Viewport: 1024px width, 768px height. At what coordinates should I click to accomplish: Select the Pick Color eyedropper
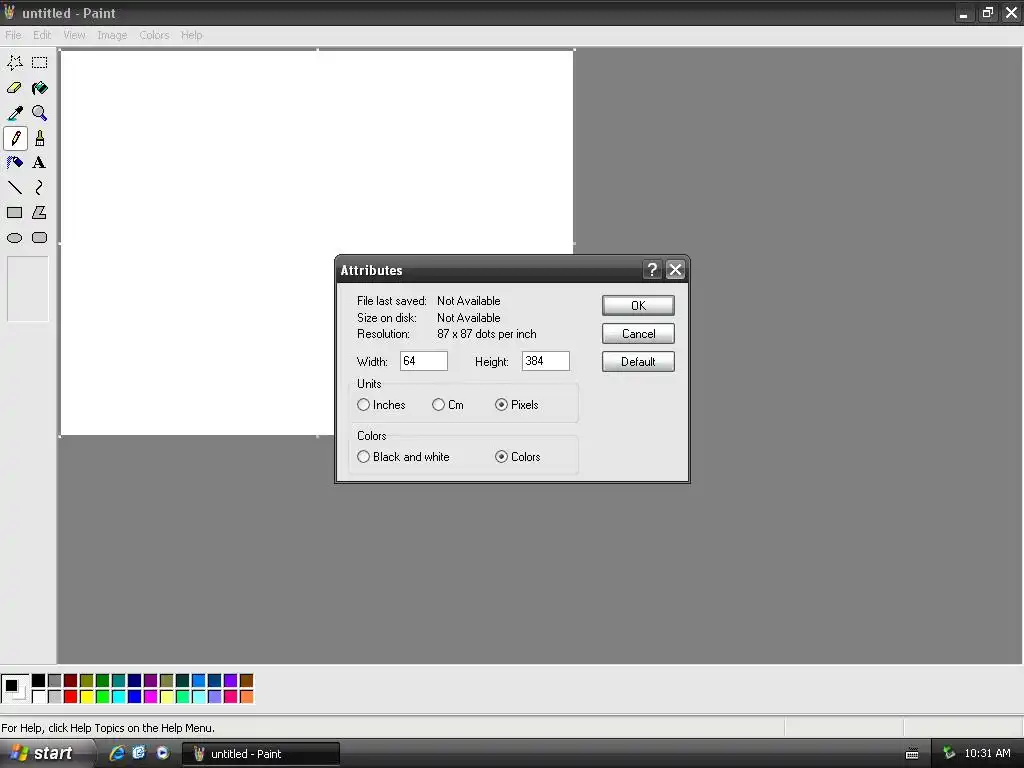tap(14, 113)
